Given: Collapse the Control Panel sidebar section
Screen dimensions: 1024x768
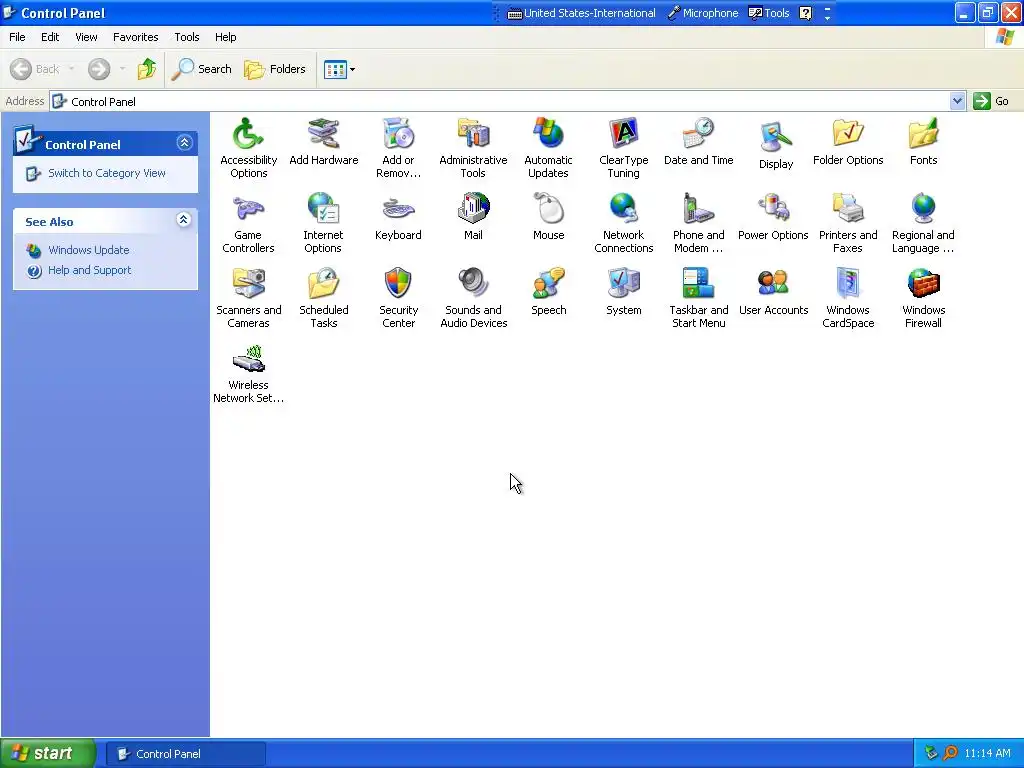Looking at the screenshot, I should tap(184, 142).
